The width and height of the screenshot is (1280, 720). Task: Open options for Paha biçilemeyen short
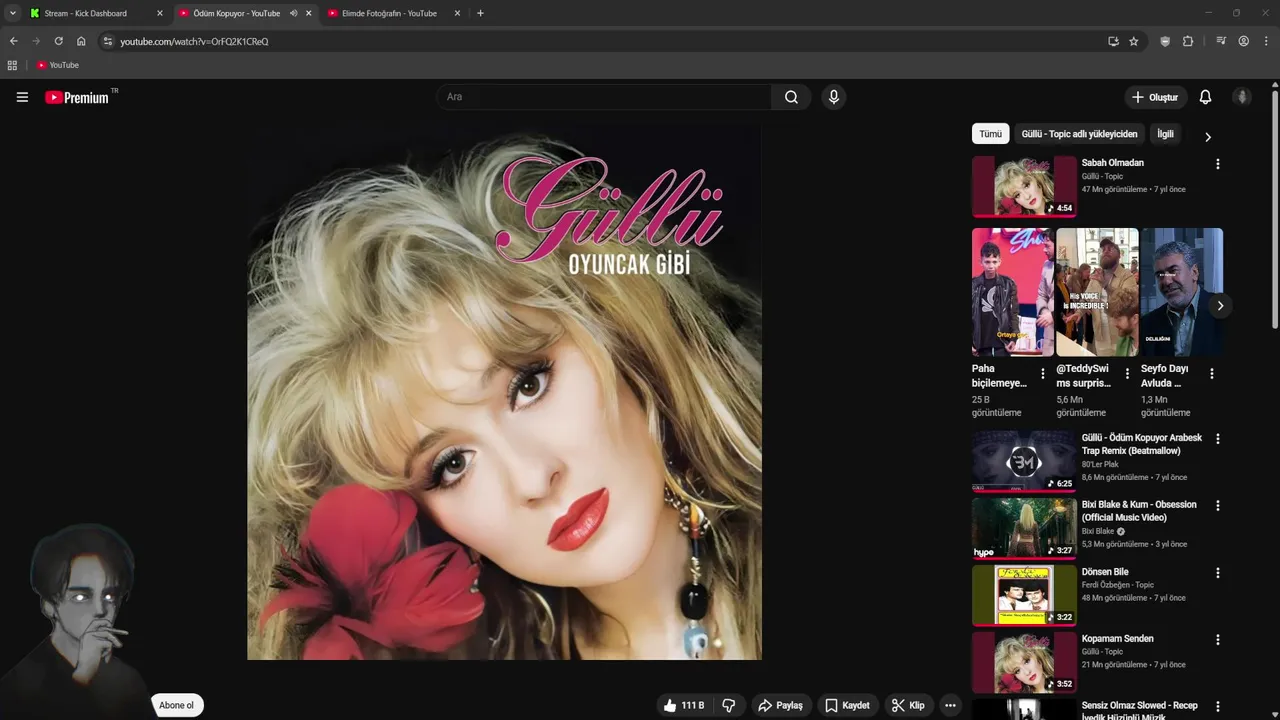[x=1042, y=374]
